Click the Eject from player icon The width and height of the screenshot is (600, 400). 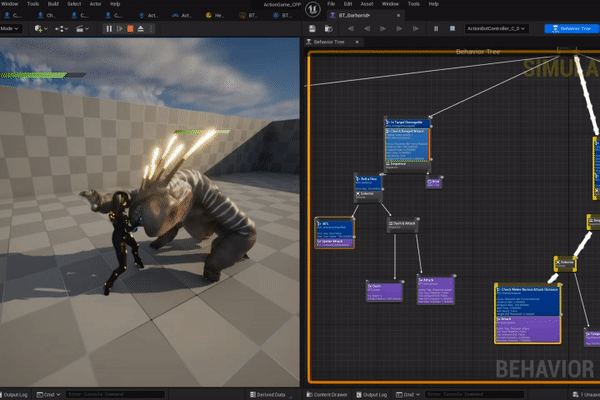tap(141, 29)
